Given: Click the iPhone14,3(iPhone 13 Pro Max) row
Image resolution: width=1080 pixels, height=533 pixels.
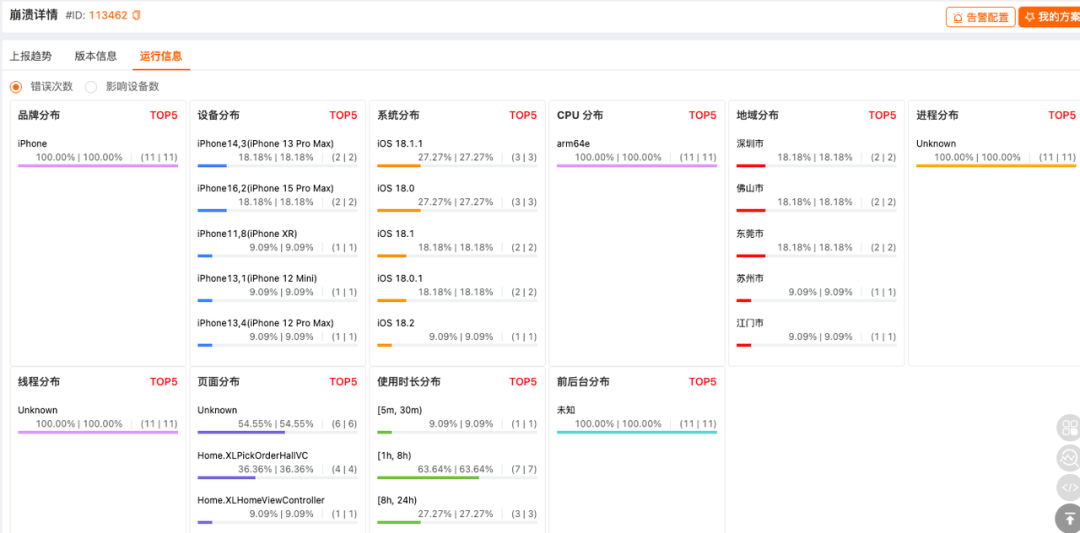Looking at the screenshot, I should 278,152.
